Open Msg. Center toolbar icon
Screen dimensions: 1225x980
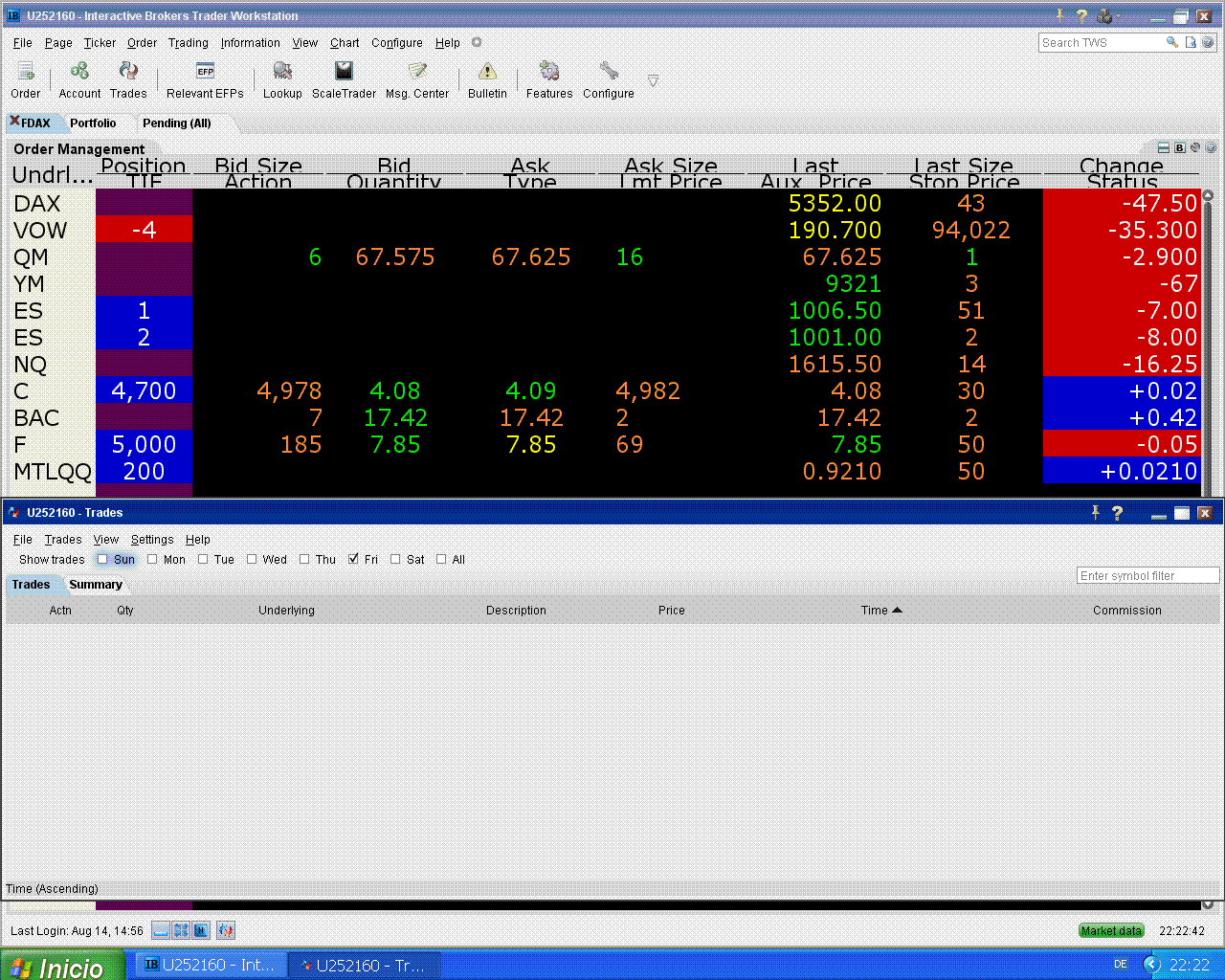pos(417,80)
